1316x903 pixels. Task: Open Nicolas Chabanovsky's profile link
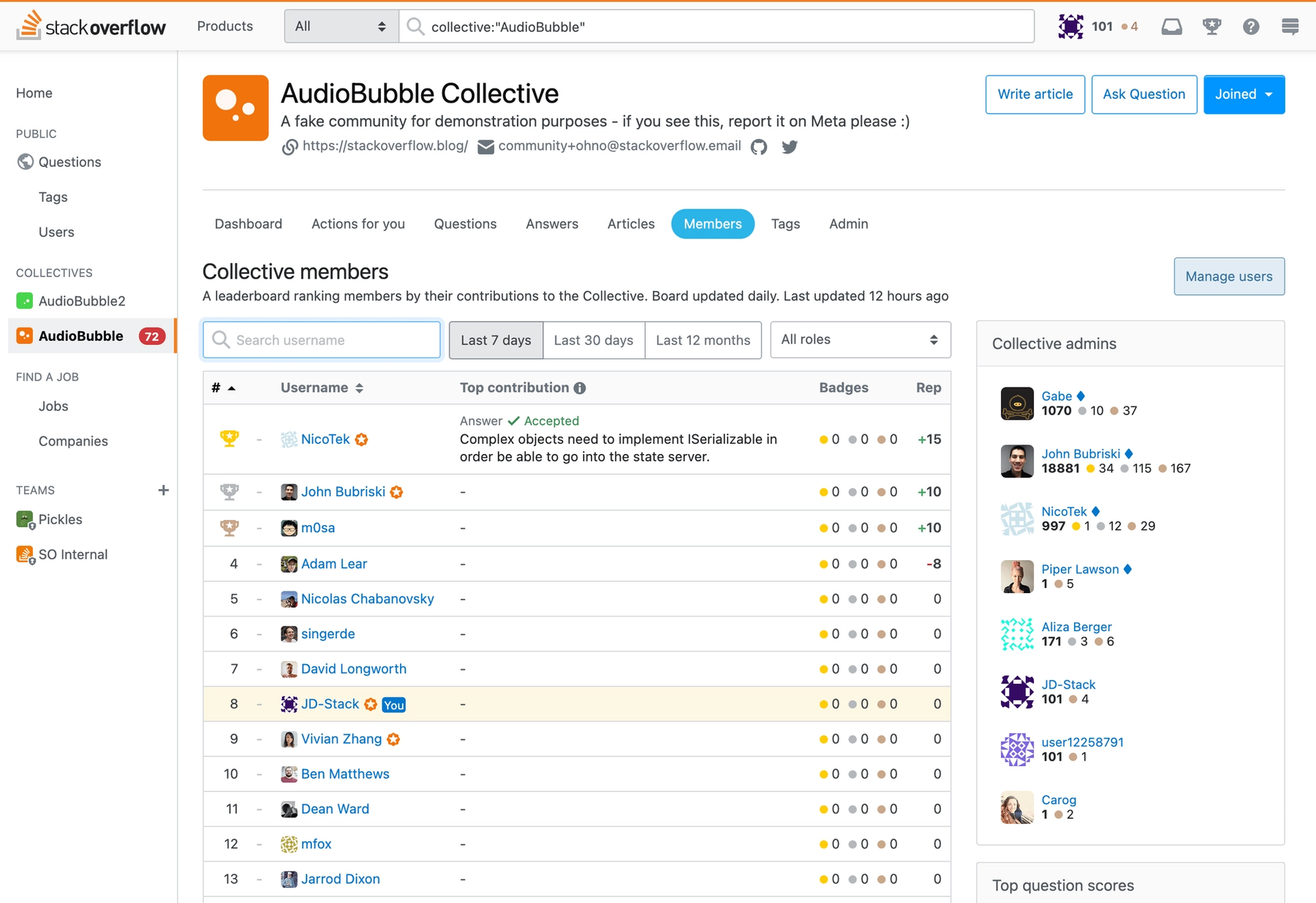[x=368, y=599]
